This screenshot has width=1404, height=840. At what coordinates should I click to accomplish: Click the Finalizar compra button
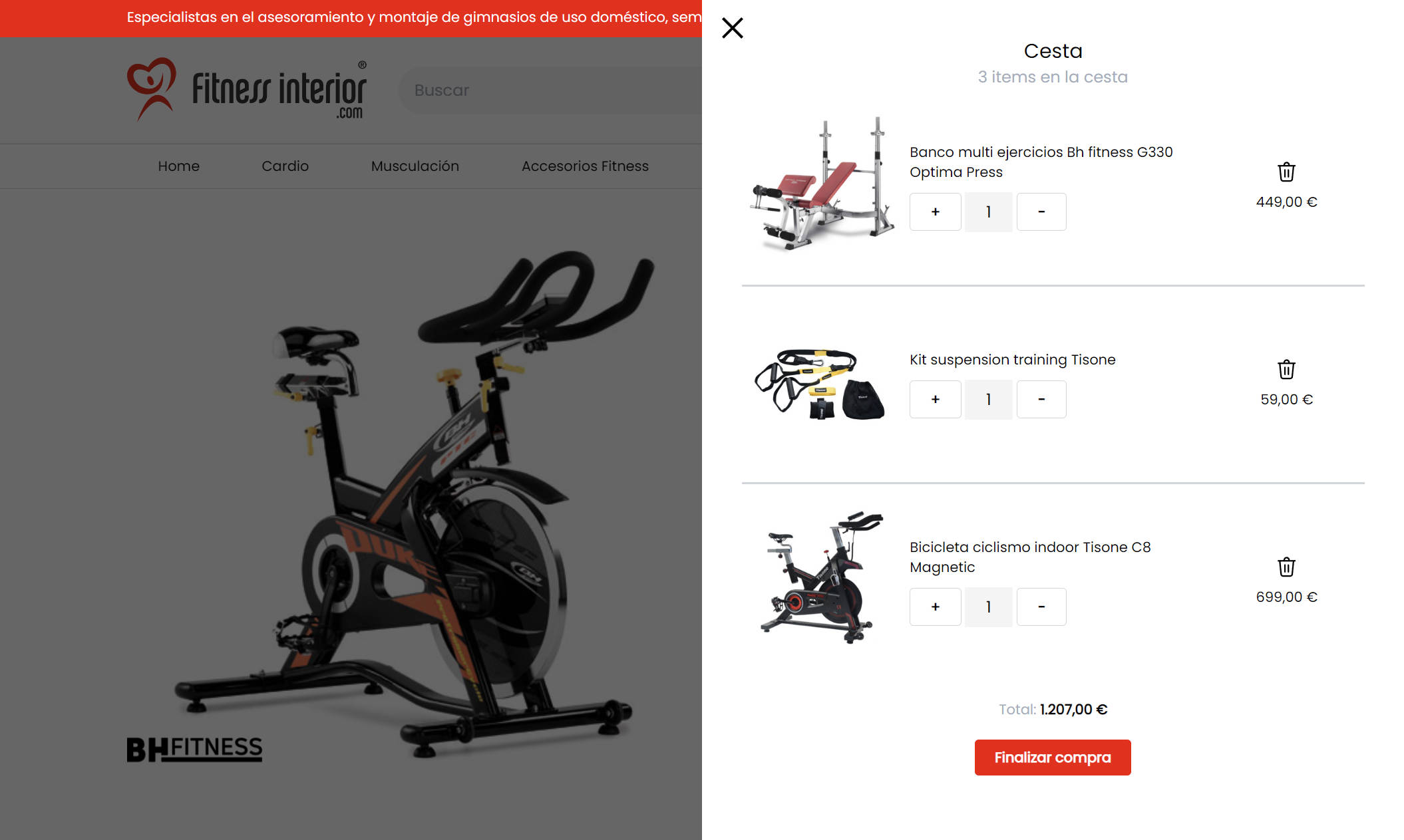click(1053, 758)
